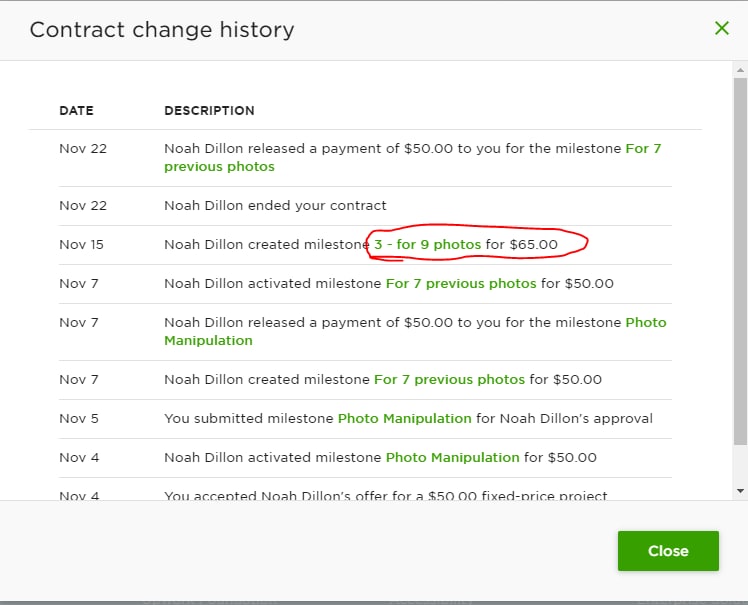Open '3 - for 9 photos' milestone link
The image size is (748, 605).
point(427,244)
